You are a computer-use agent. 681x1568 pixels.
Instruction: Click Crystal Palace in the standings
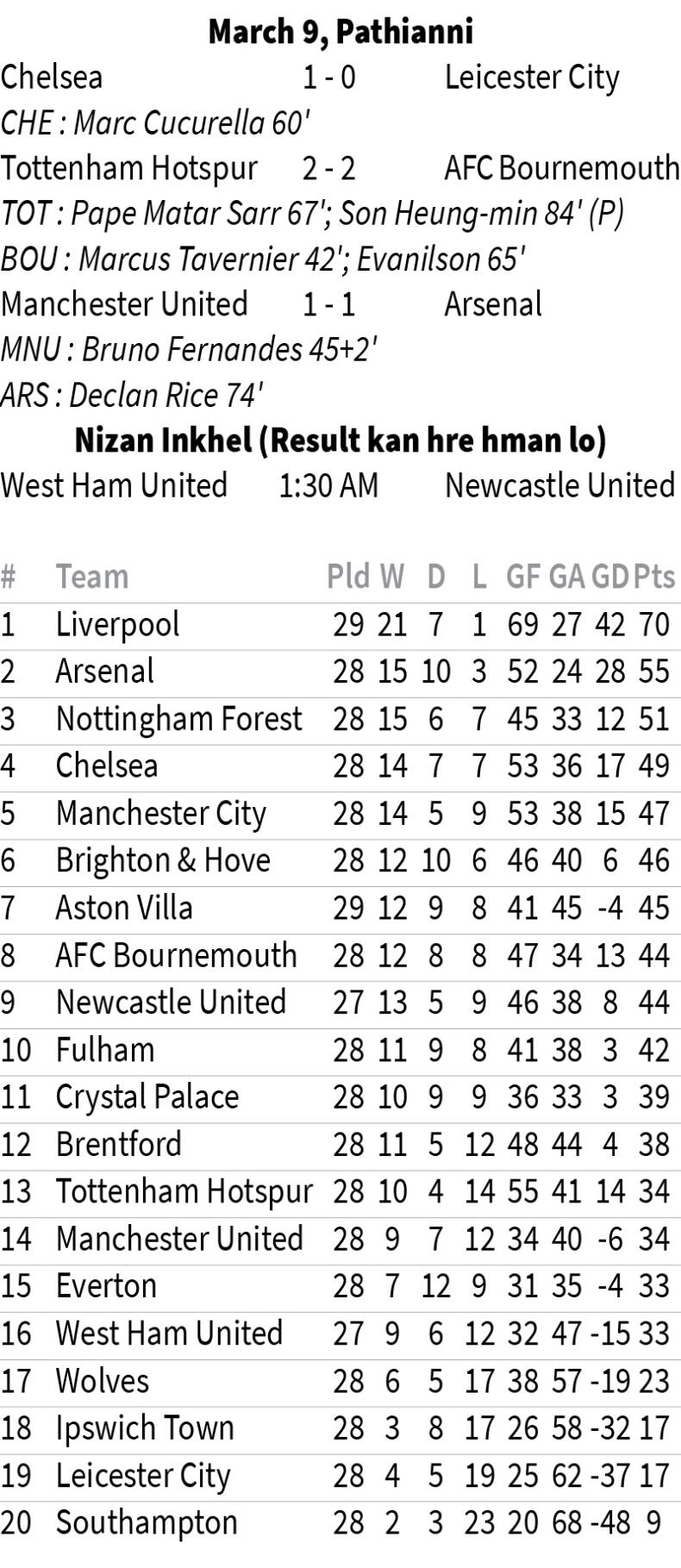point(147,1097)
